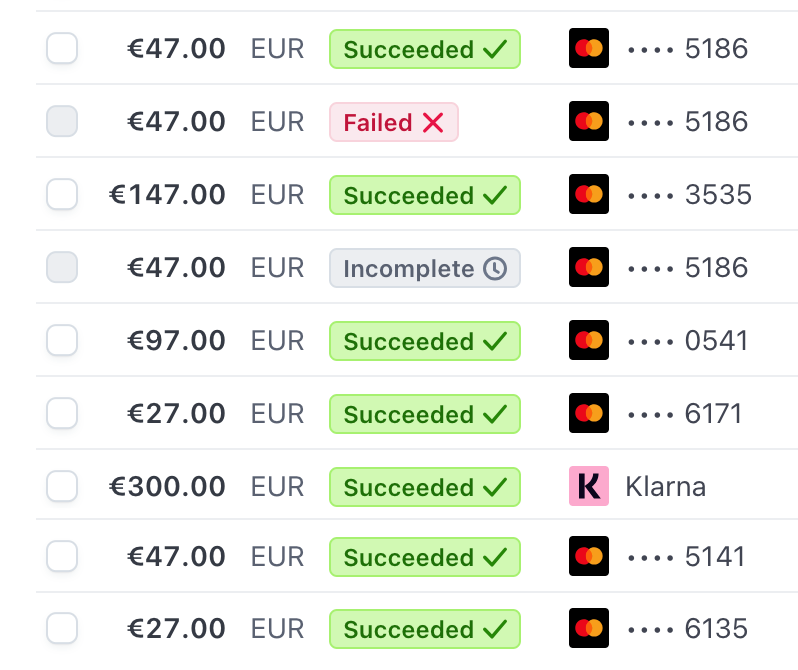798x670 pixels.
Task: Click the Succeeded badge on the €300.00 payment
Action: pos(424,487)
